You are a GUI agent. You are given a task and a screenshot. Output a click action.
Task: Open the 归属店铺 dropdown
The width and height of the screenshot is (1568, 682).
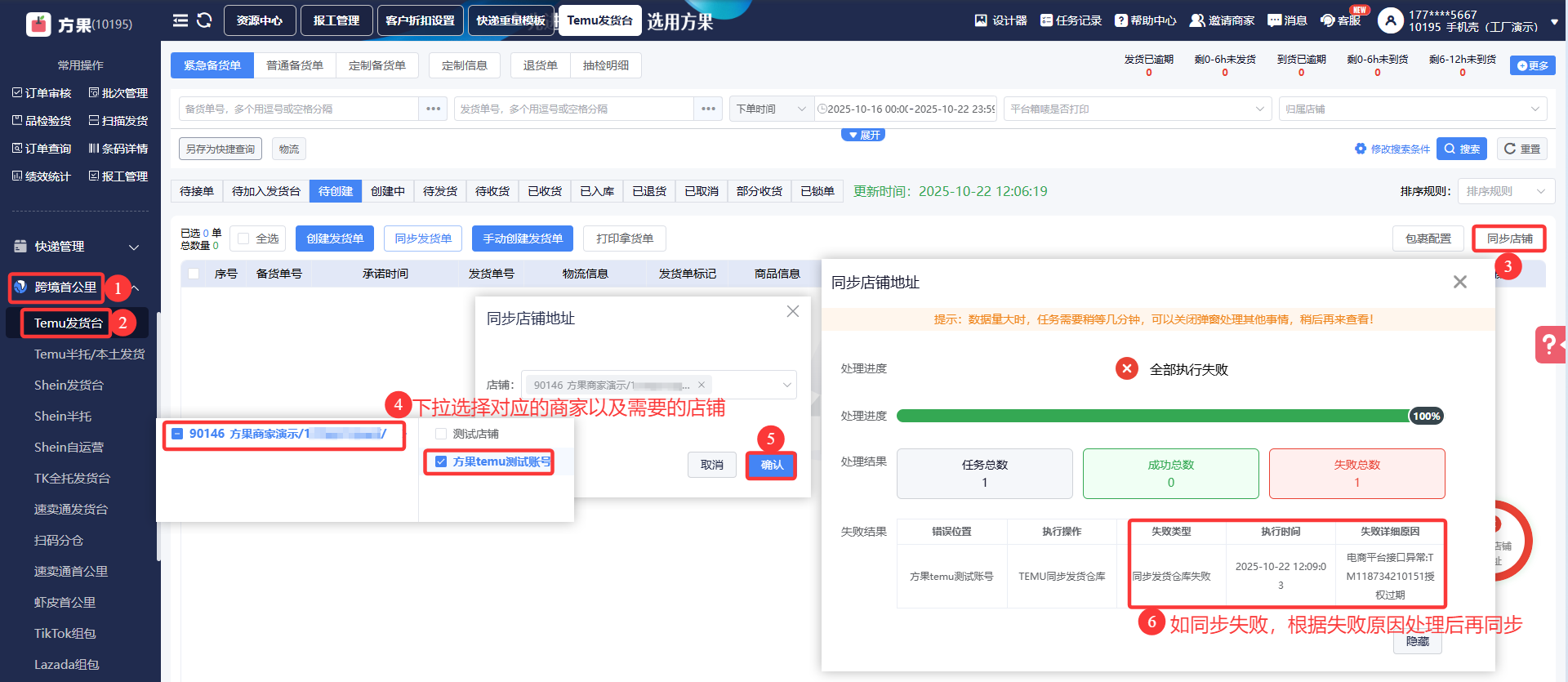point(1412,109)
